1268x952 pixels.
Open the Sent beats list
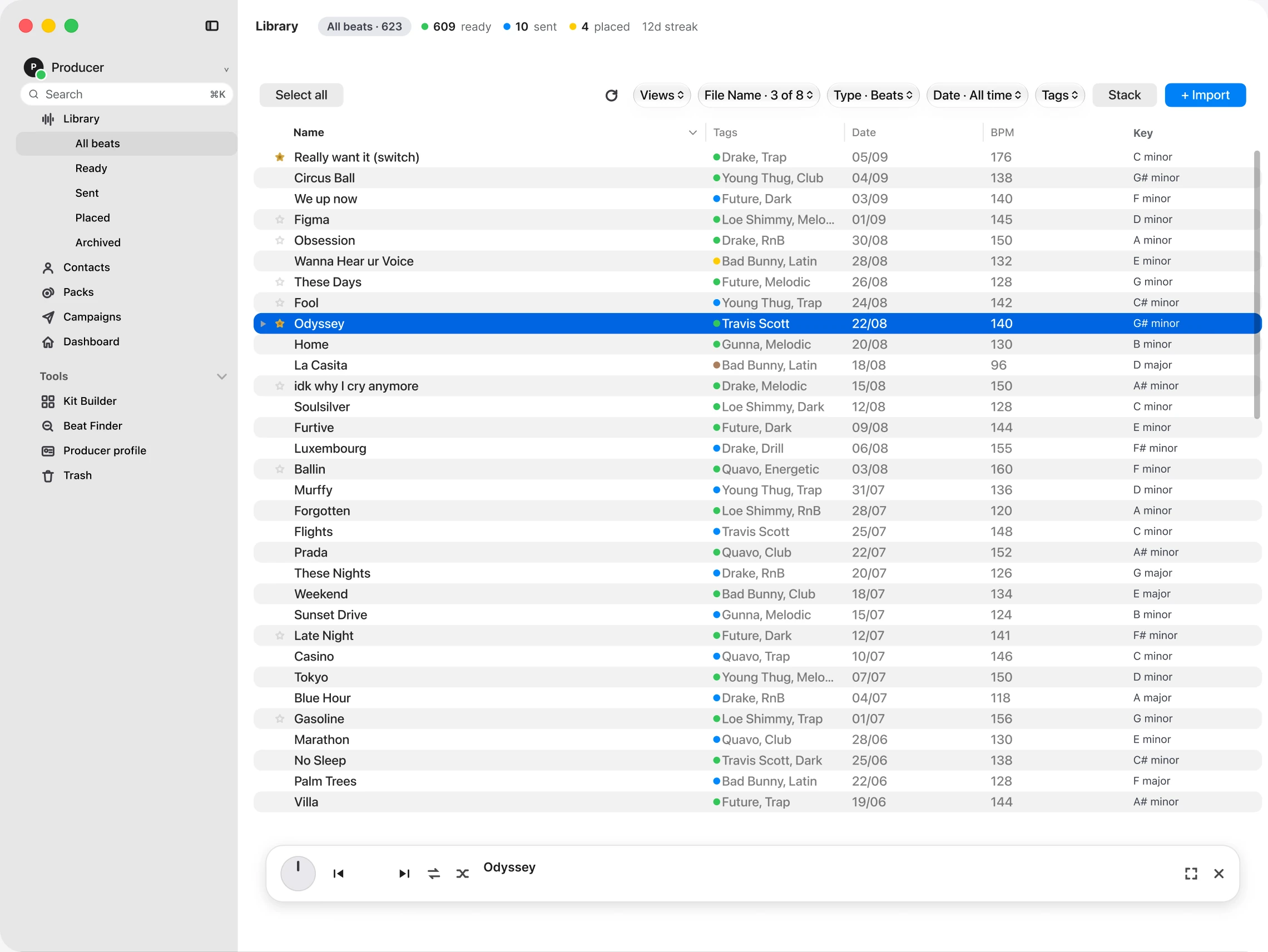(x=87, y=193)
